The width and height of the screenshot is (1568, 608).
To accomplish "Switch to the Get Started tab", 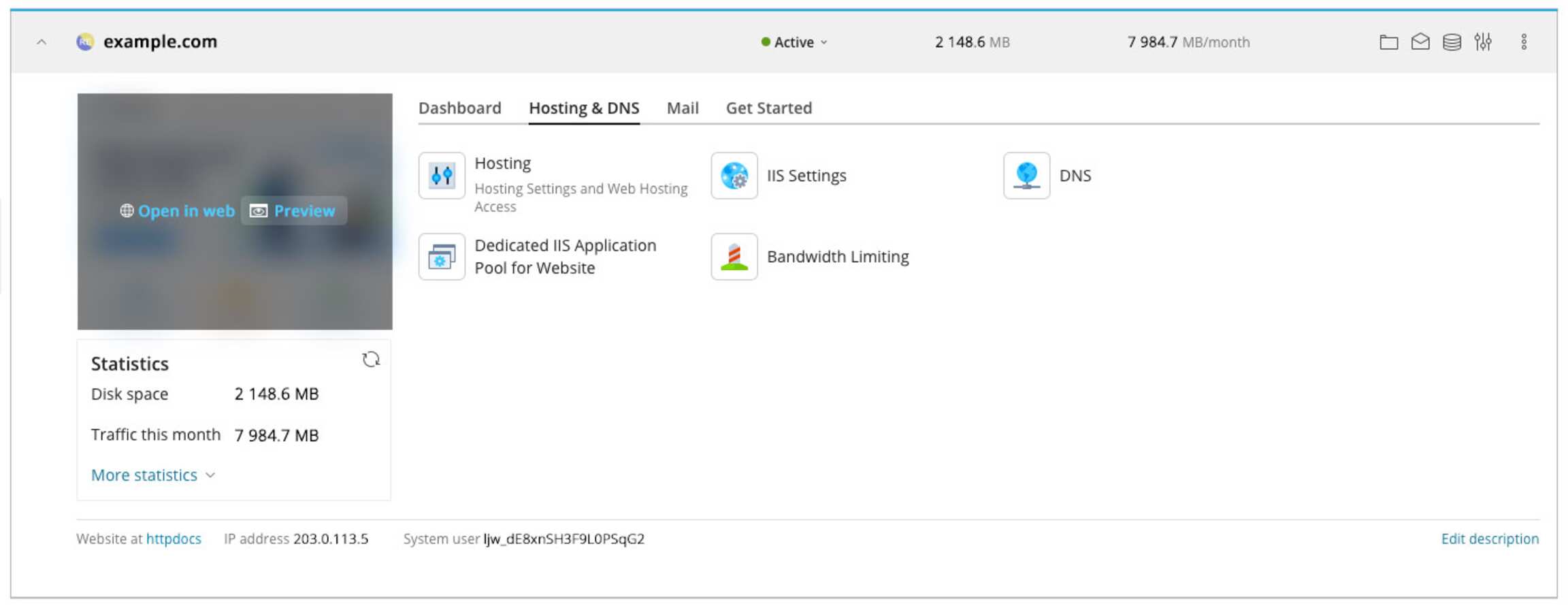I will click(768, 108).
